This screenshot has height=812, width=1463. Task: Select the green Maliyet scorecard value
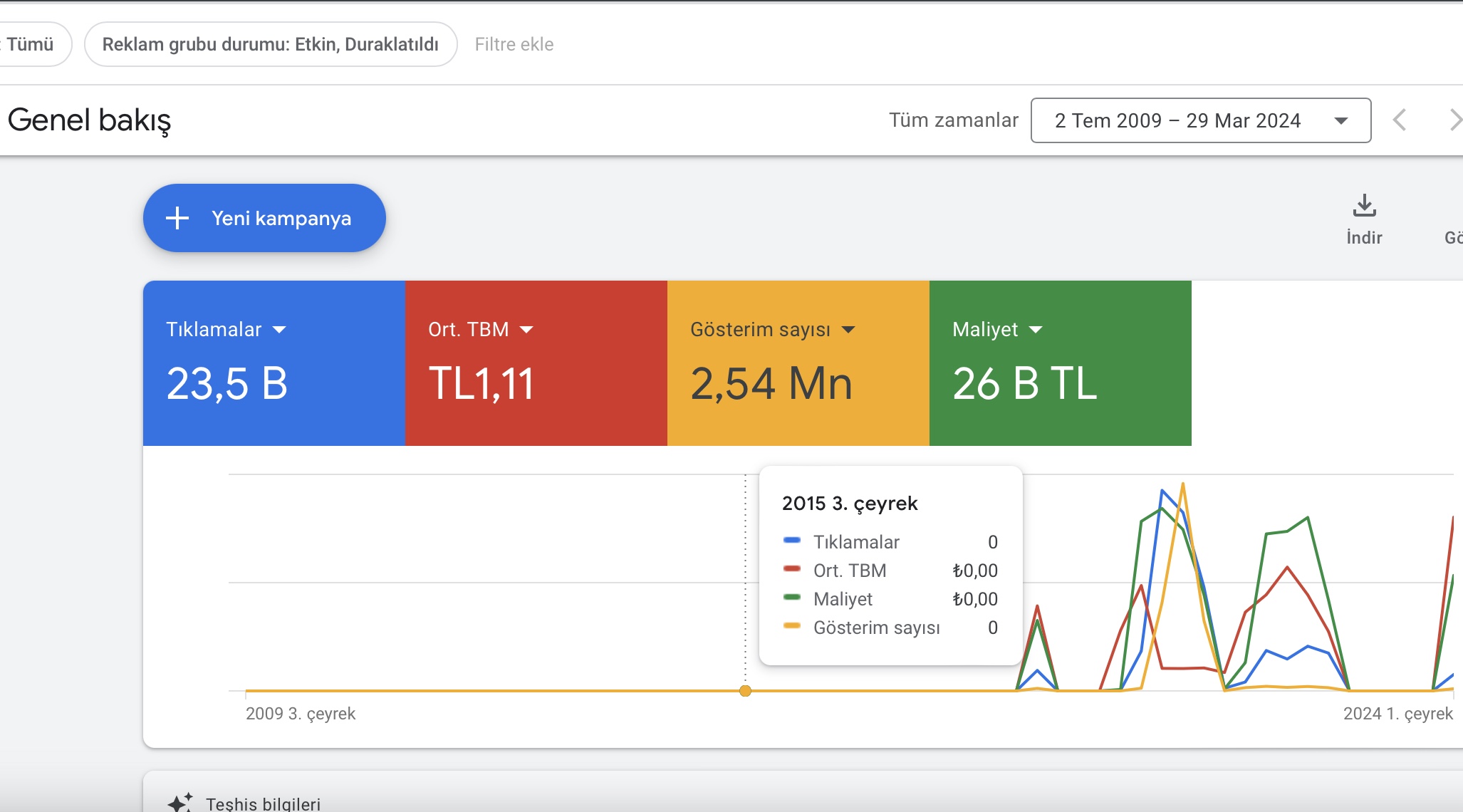click(1025, 383)
